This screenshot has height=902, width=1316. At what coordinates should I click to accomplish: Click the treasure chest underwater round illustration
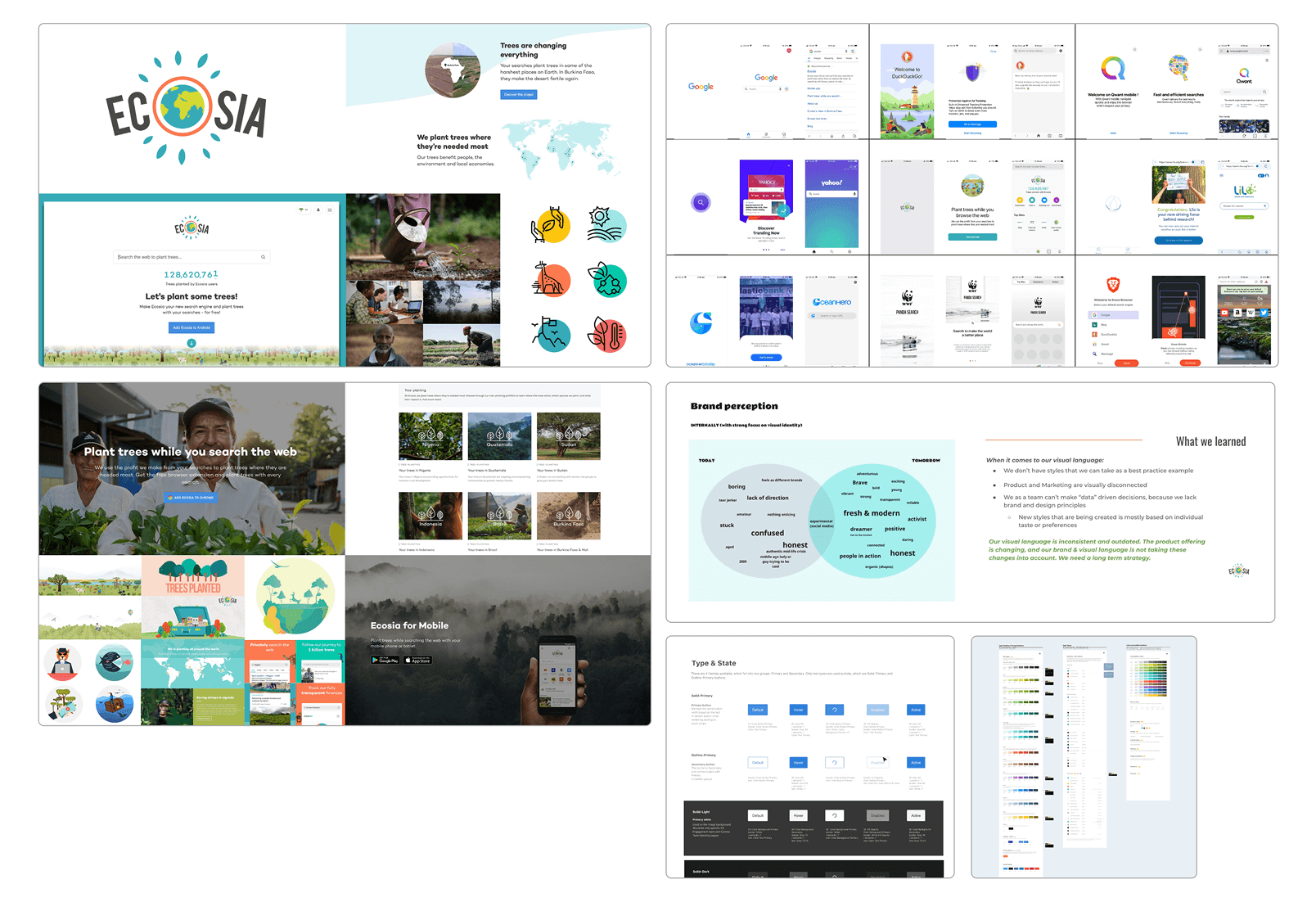(x=115, y=705)
